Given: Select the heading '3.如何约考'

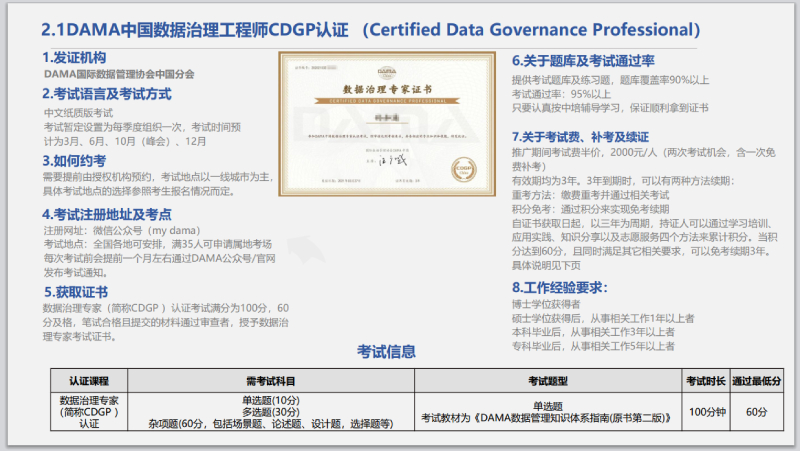Looking at the screenshot, I should (x=74, y=161).
